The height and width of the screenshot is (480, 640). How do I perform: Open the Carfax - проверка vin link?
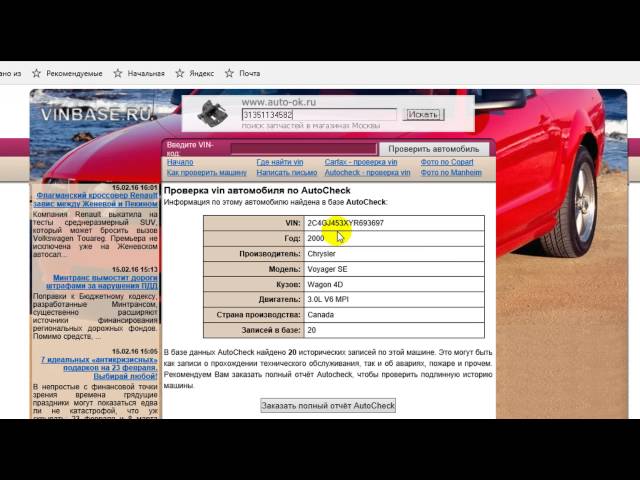pos(360,162)
